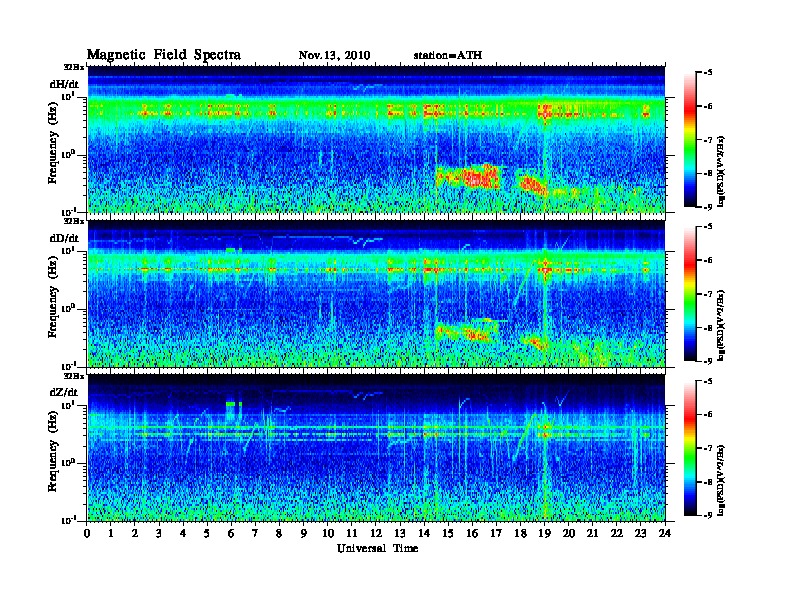792x612 pixels.
Task: Click hour 12 on the time axis
Action: click(x=376, y=534)
